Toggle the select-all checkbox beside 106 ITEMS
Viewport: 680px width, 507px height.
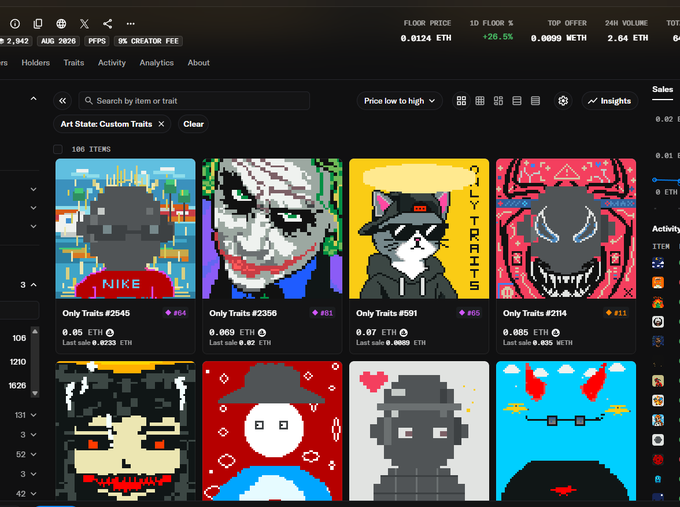58,149
